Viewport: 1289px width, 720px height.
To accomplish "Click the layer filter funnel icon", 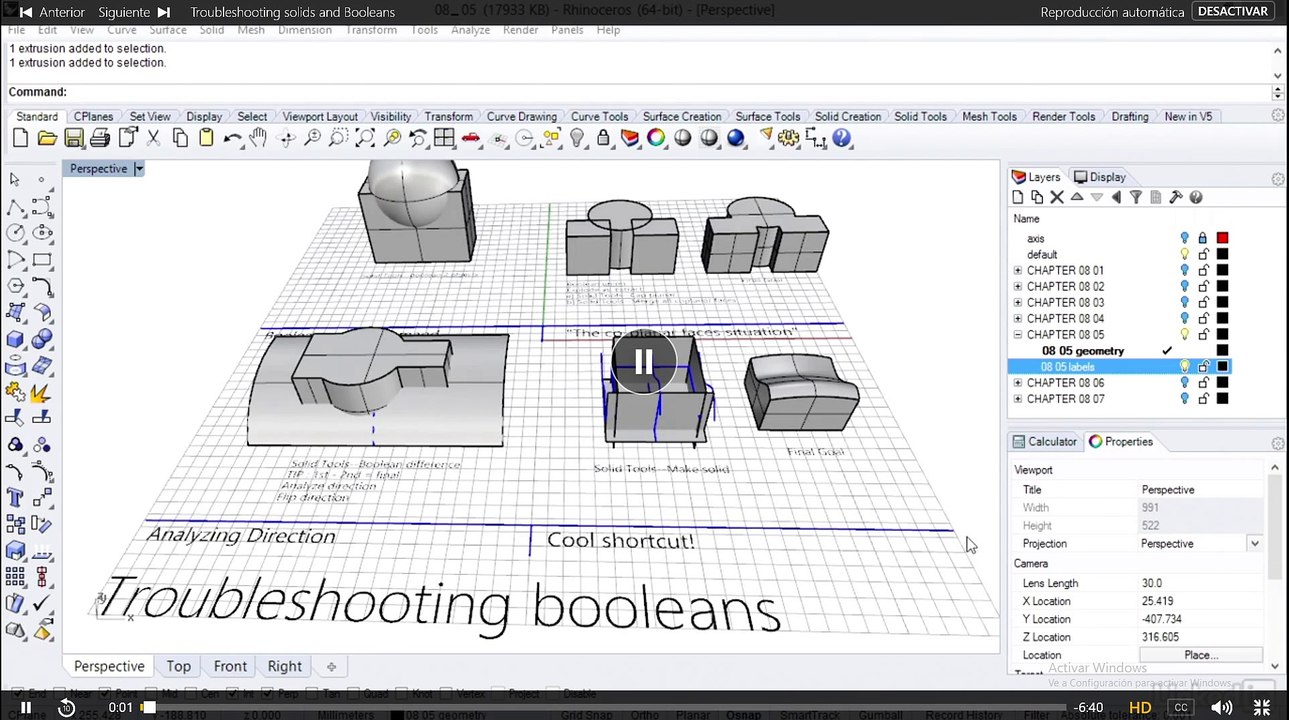I will coord(1136,197).
